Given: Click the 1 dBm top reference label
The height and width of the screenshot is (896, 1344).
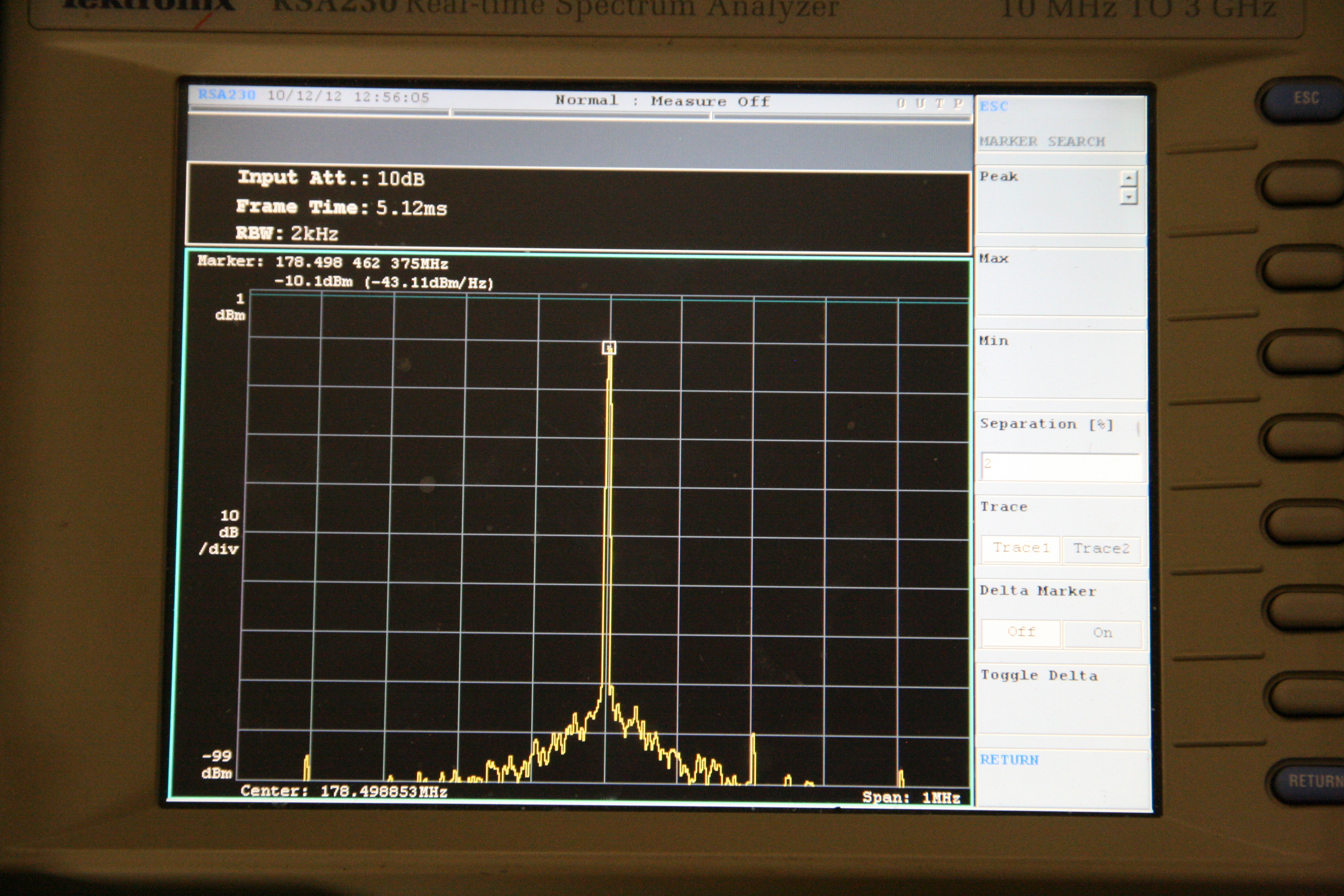Looking at the screenshot, I should click(230, 307).
